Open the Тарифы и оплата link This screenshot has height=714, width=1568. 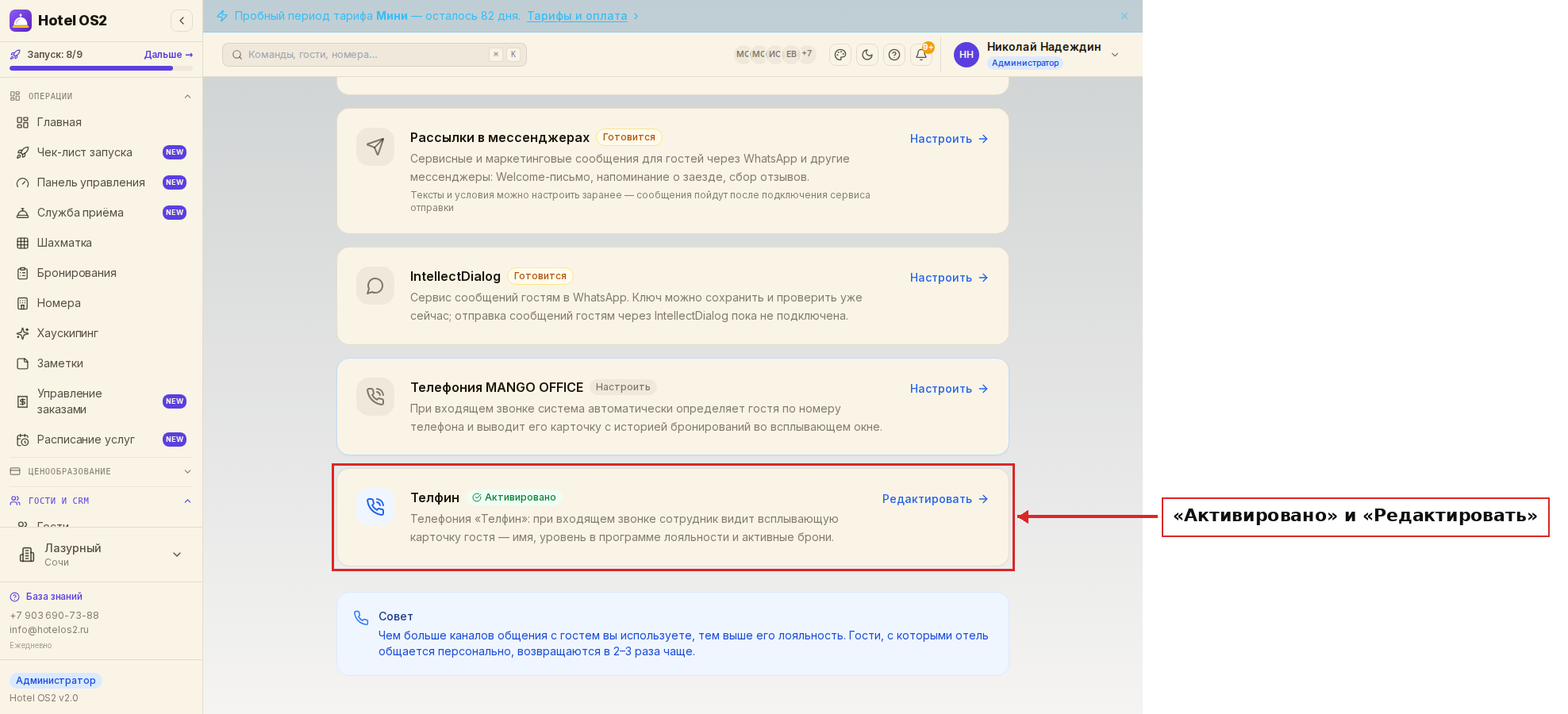577,16
